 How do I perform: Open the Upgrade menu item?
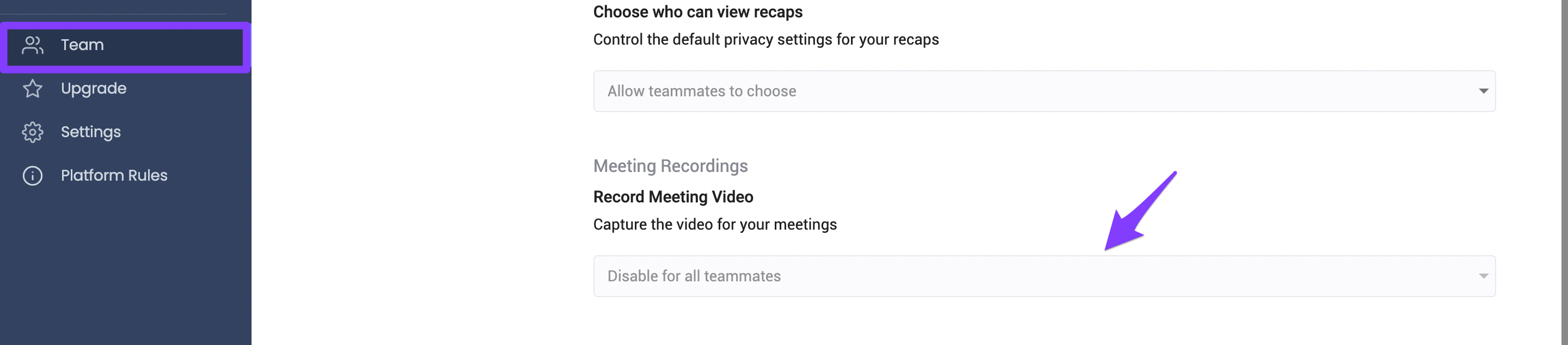(125, 89)
